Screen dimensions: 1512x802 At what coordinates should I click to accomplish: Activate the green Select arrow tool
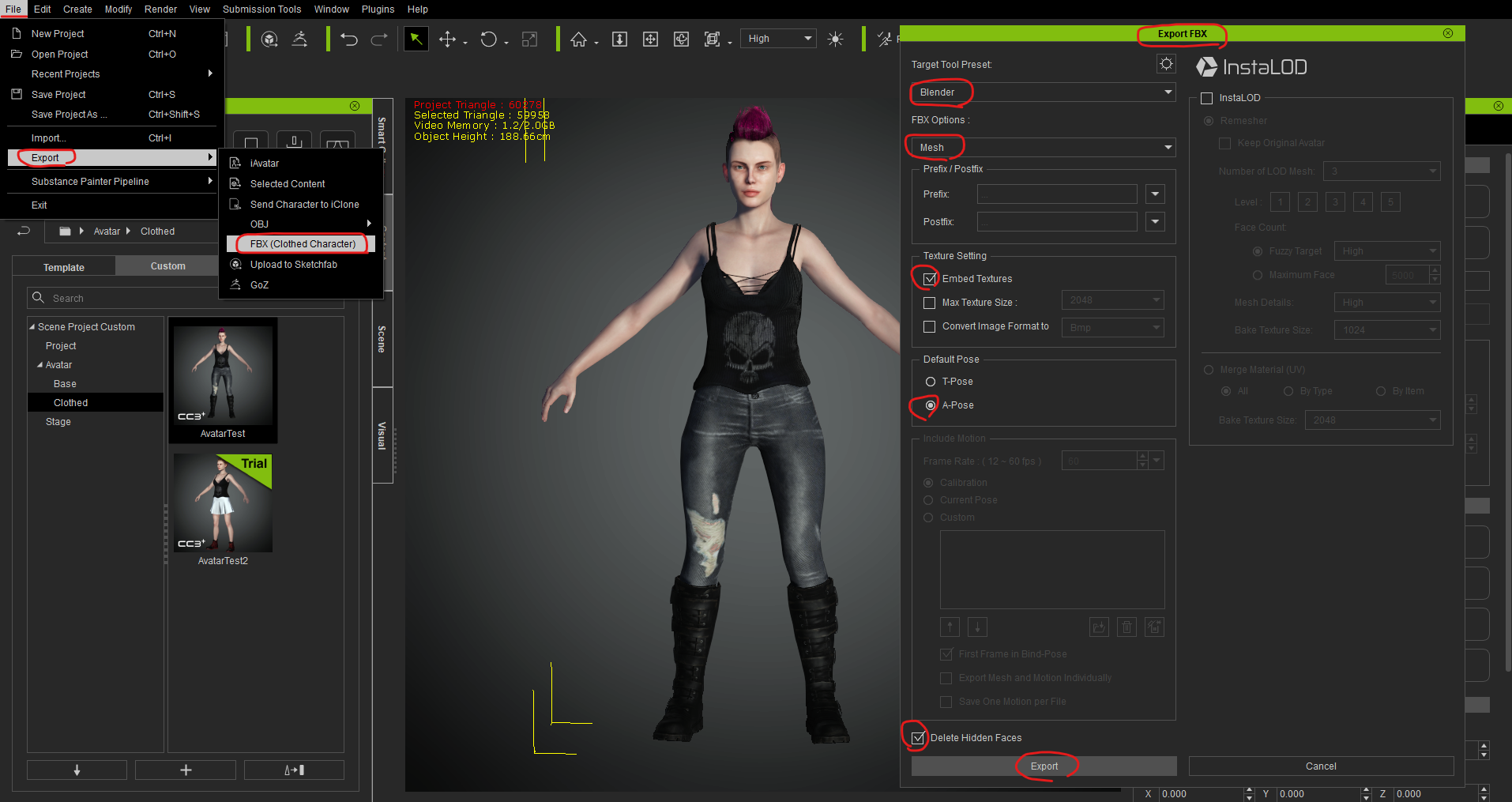coord(416,39)
